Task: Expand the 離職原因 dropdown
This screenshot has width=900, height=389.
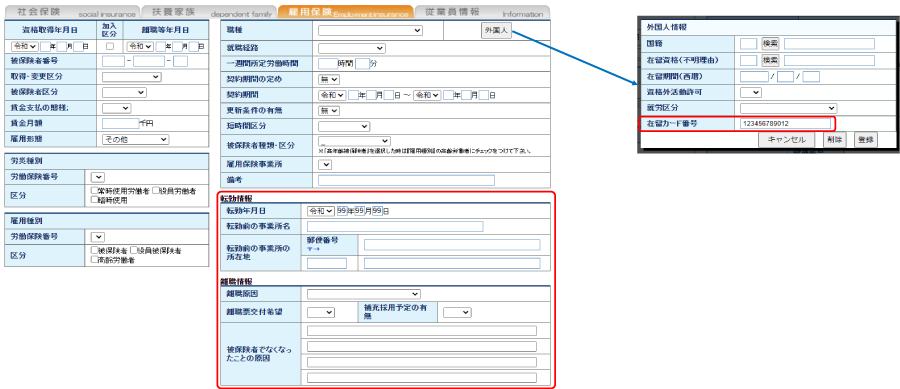Action: [x=364, y=294]
